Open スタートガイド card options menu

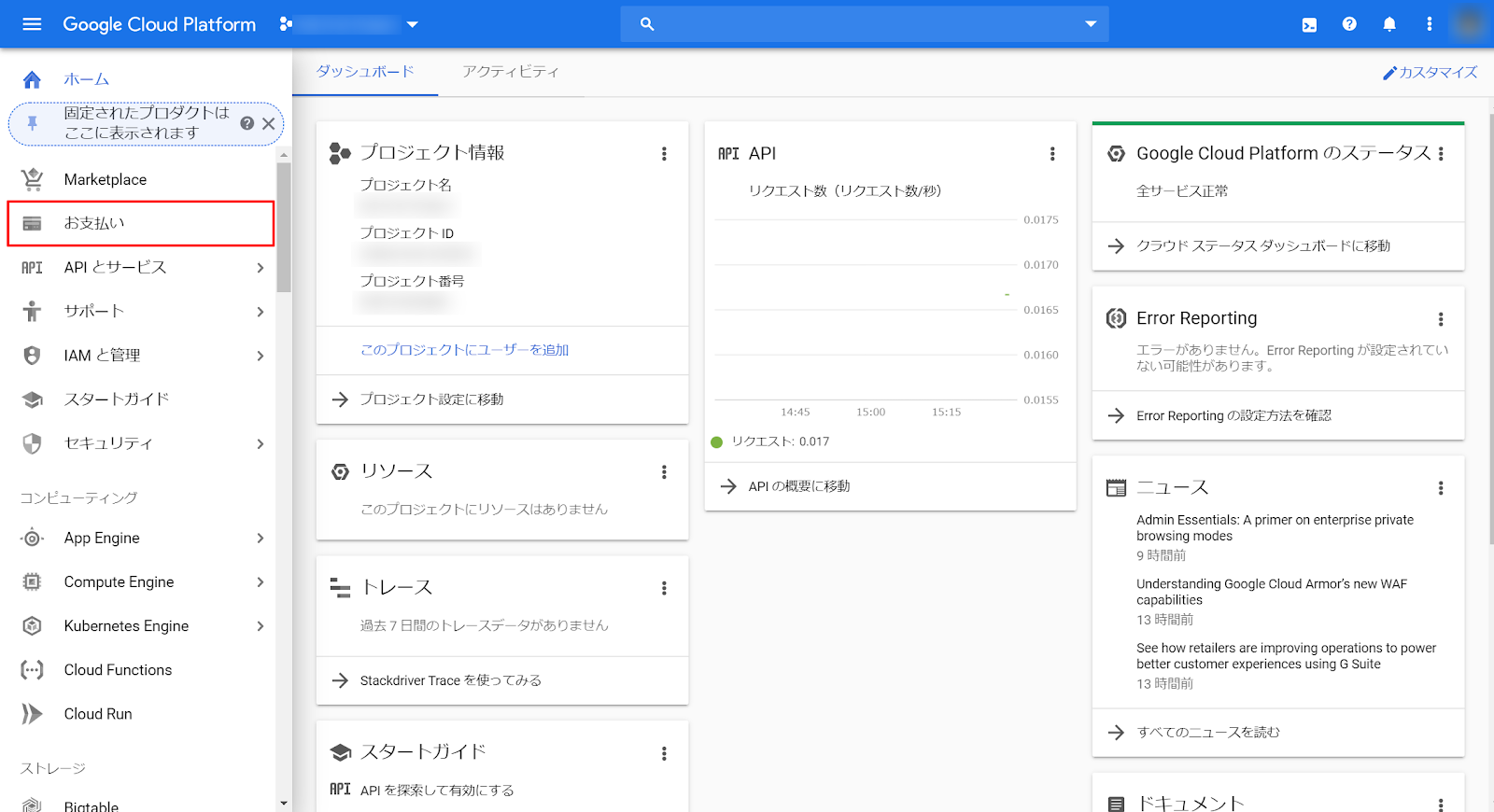point(664,753)
